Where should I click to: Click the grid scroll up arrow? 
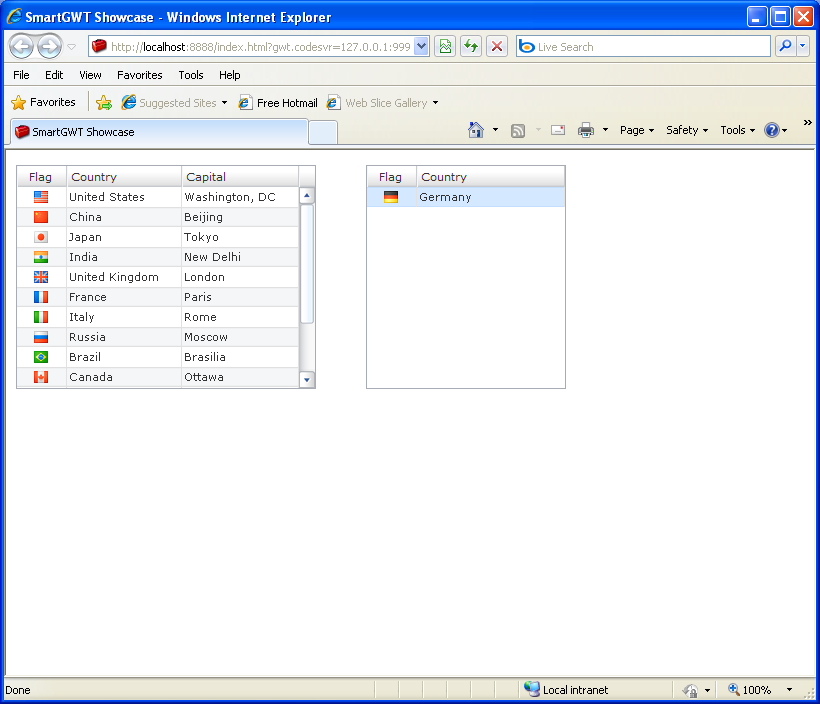coord(307,195)
